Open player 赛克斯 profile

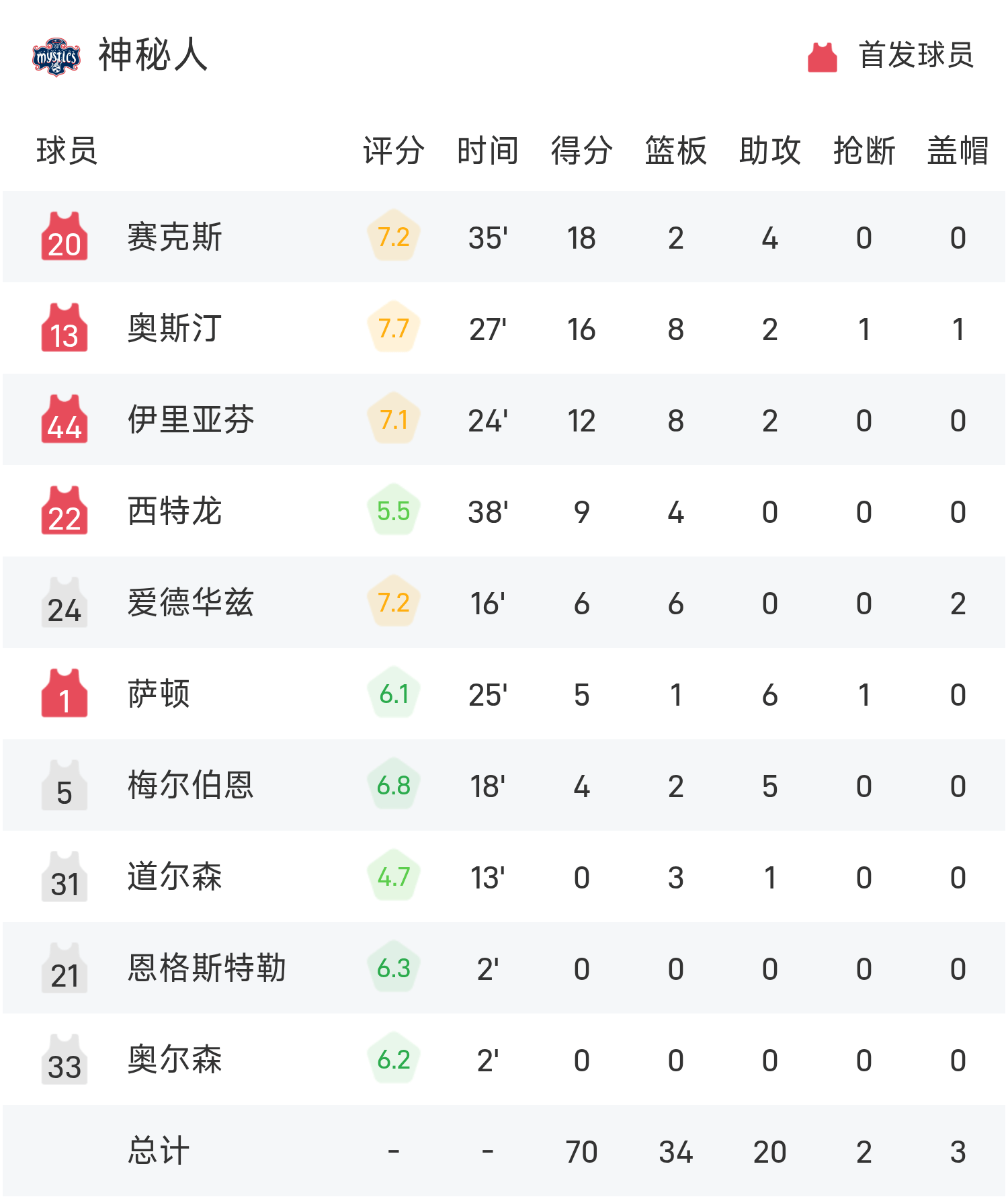175,237
